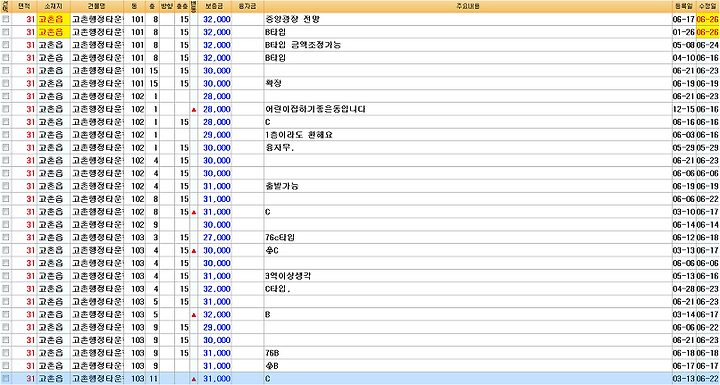The width and height of the screenshot is (720, 385).
Task: Select the 27,000 deposit value
Action: coord(217,238)
